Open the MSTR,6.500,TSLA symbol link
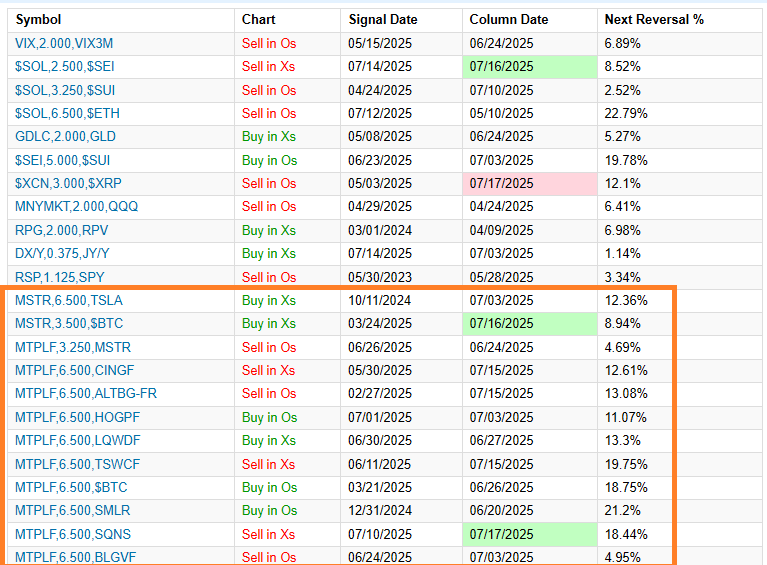Screen dimensions: 767x565 pyautogui.click(x=69, y=300)
